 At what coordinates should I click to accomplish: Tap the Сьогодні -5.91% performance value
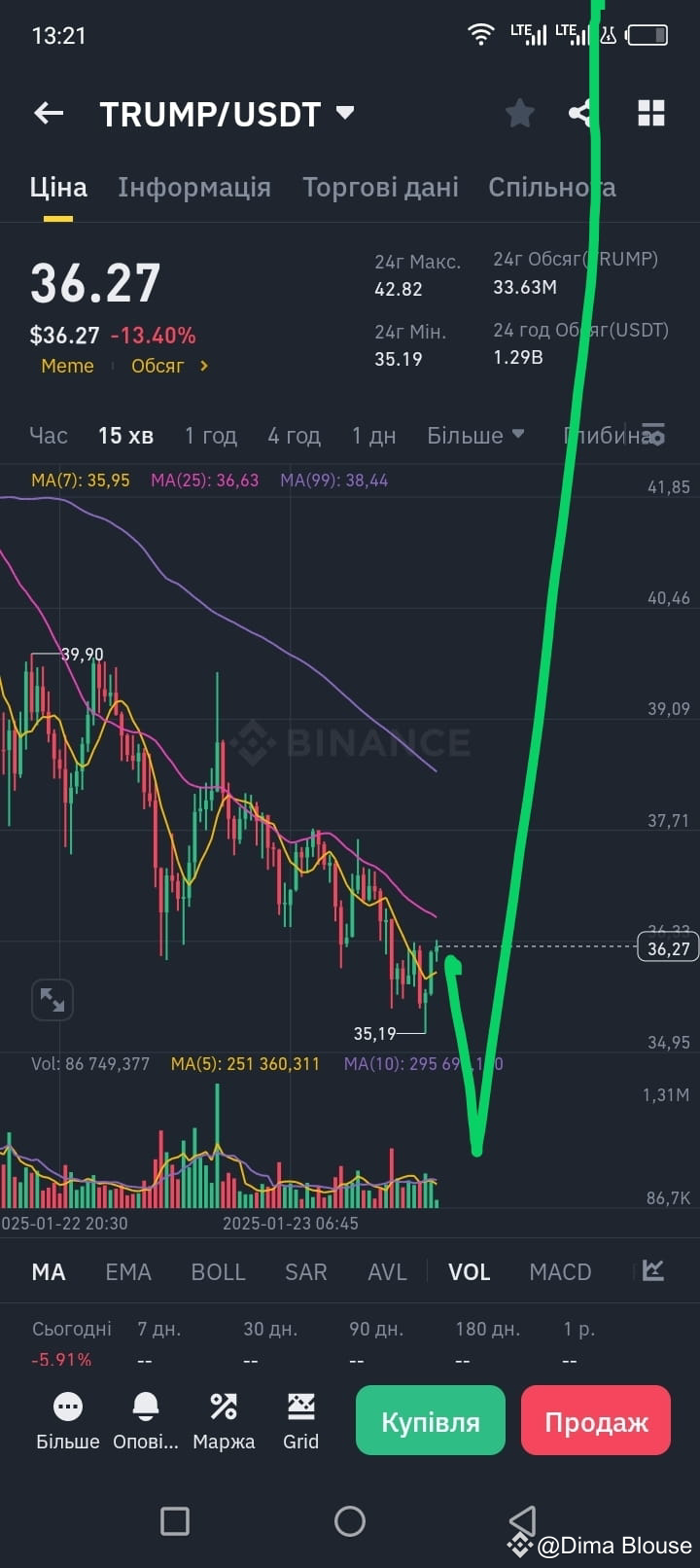coord(61,1359)
